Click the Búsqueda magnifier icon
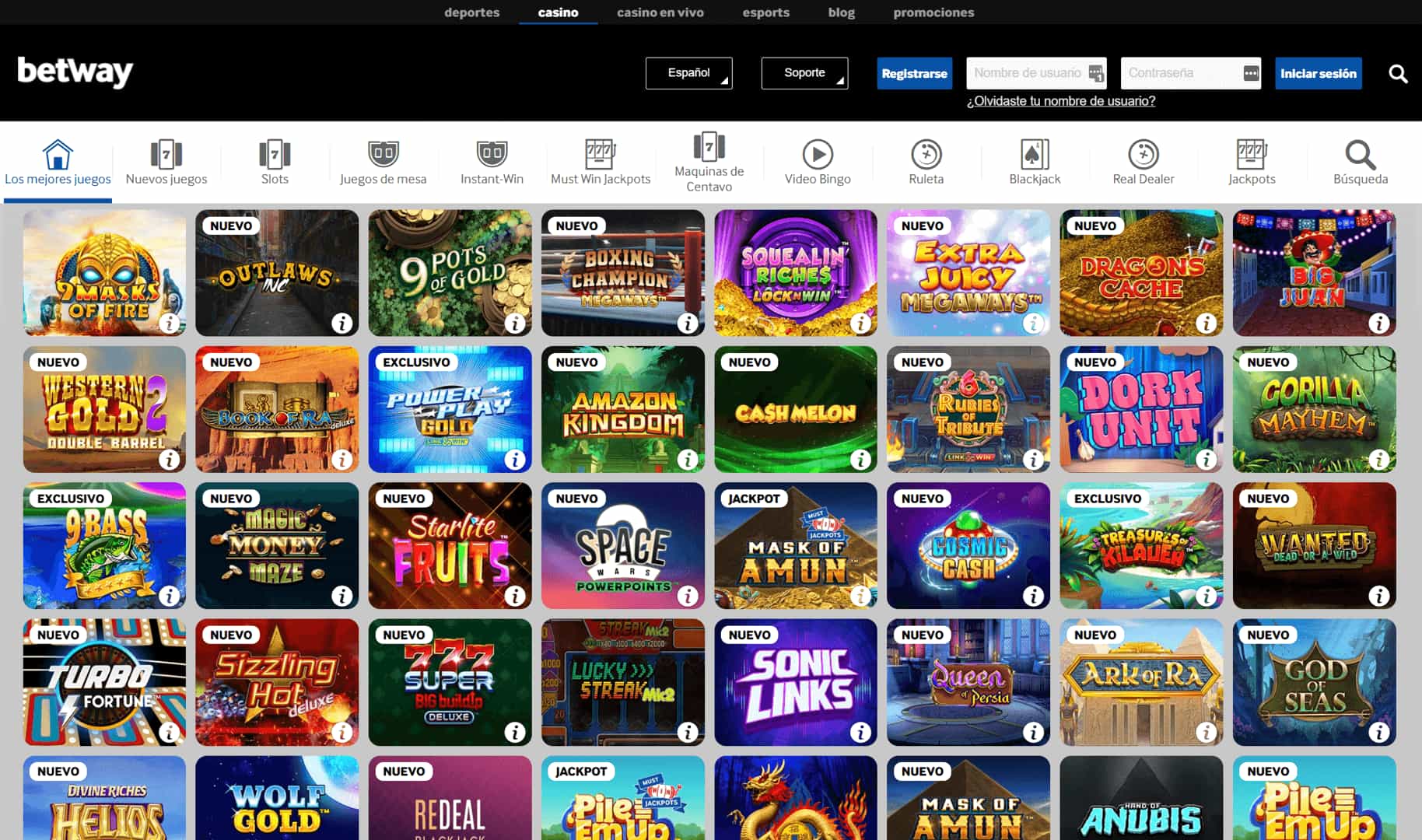The width and height of the screenshot is (1422, 840). click(x=1361, y=154)
